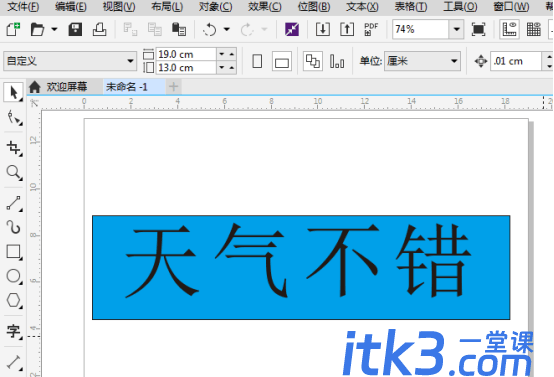The image size is (554, 377).
Task: Switch to the 未命名 -1 document tab
Action: (x=134, y=87)
